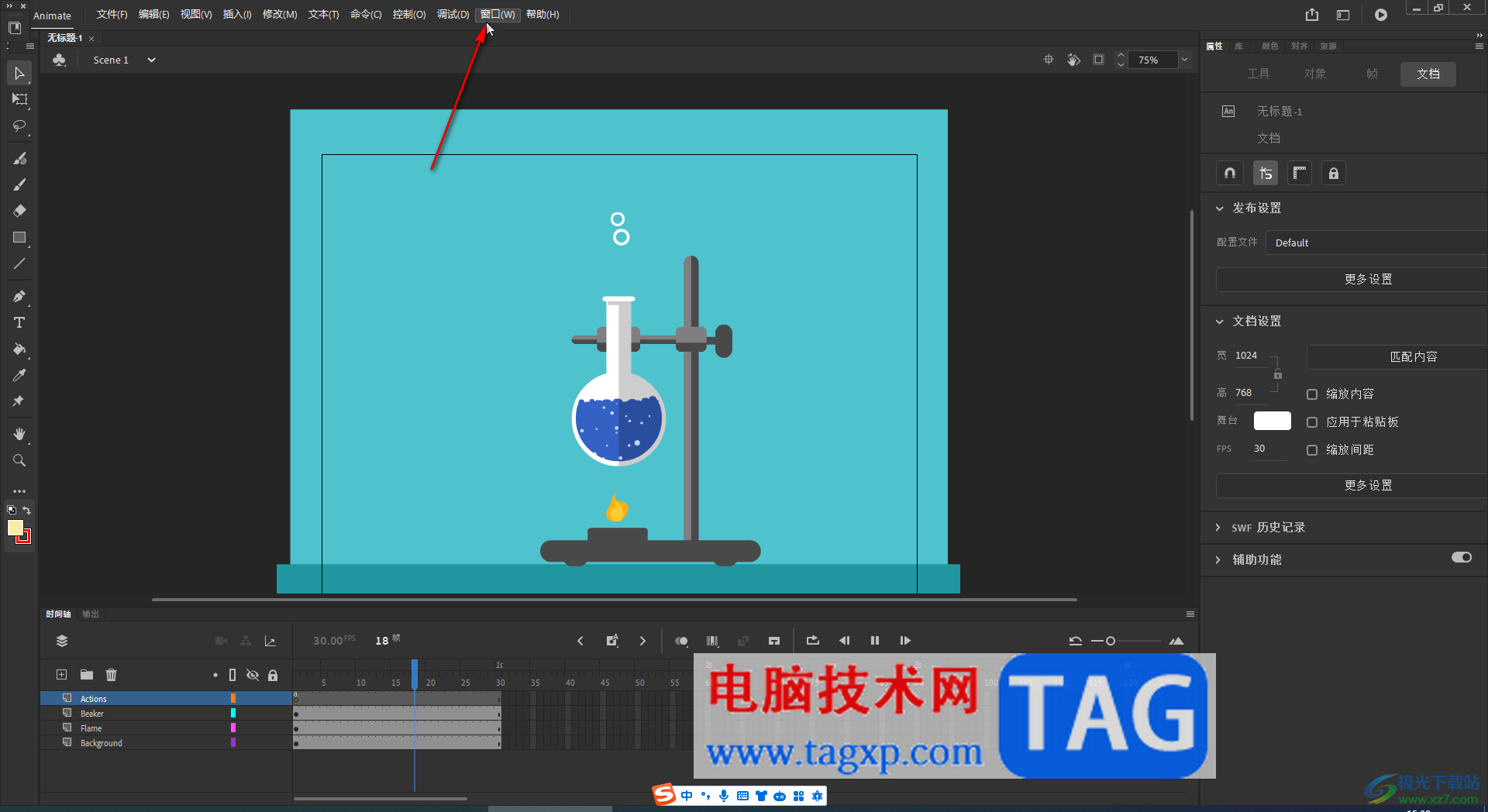This screenshot has width=1488, height=812.
Task: Expand the SWF 历史记录 section
Action: click(x=1218, y=528)
